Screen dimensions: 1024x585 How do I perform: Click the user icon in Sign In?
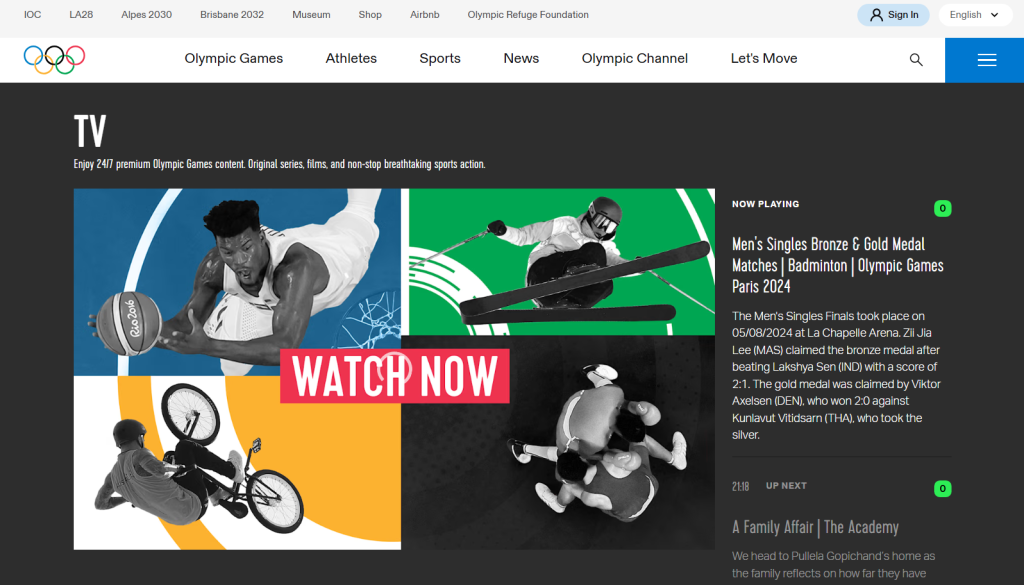[x=876, y=15]
